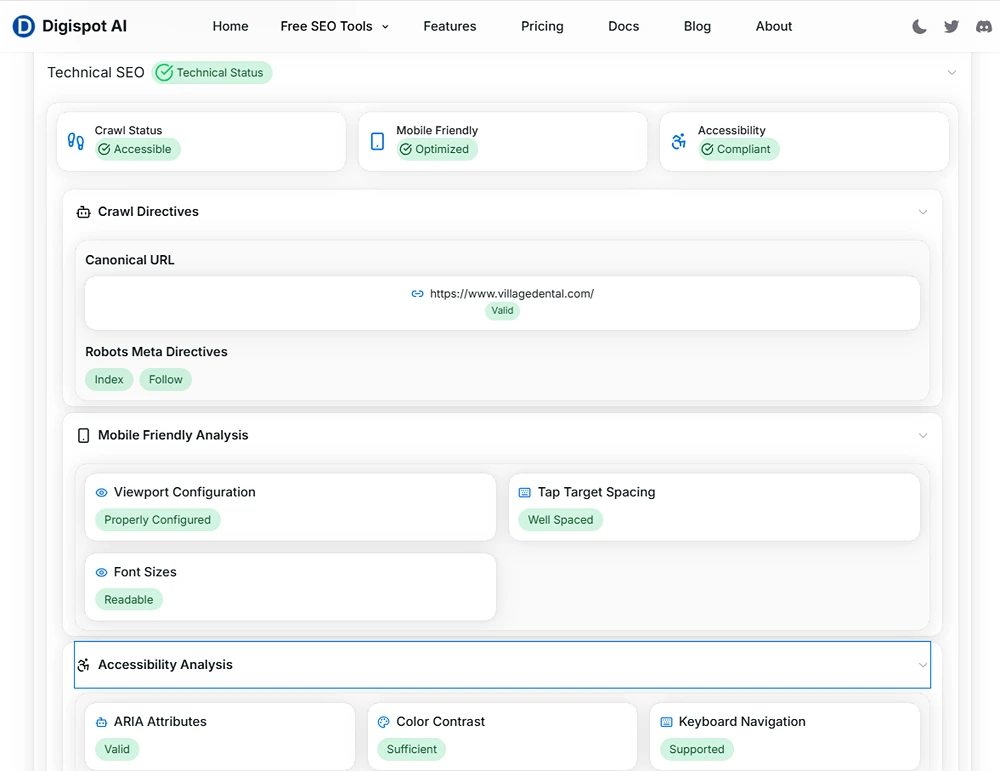The width and height of the screenshot is (1000, 771).
Task: Click the eye icon next to Font Sizes
Action: point(101,573)
